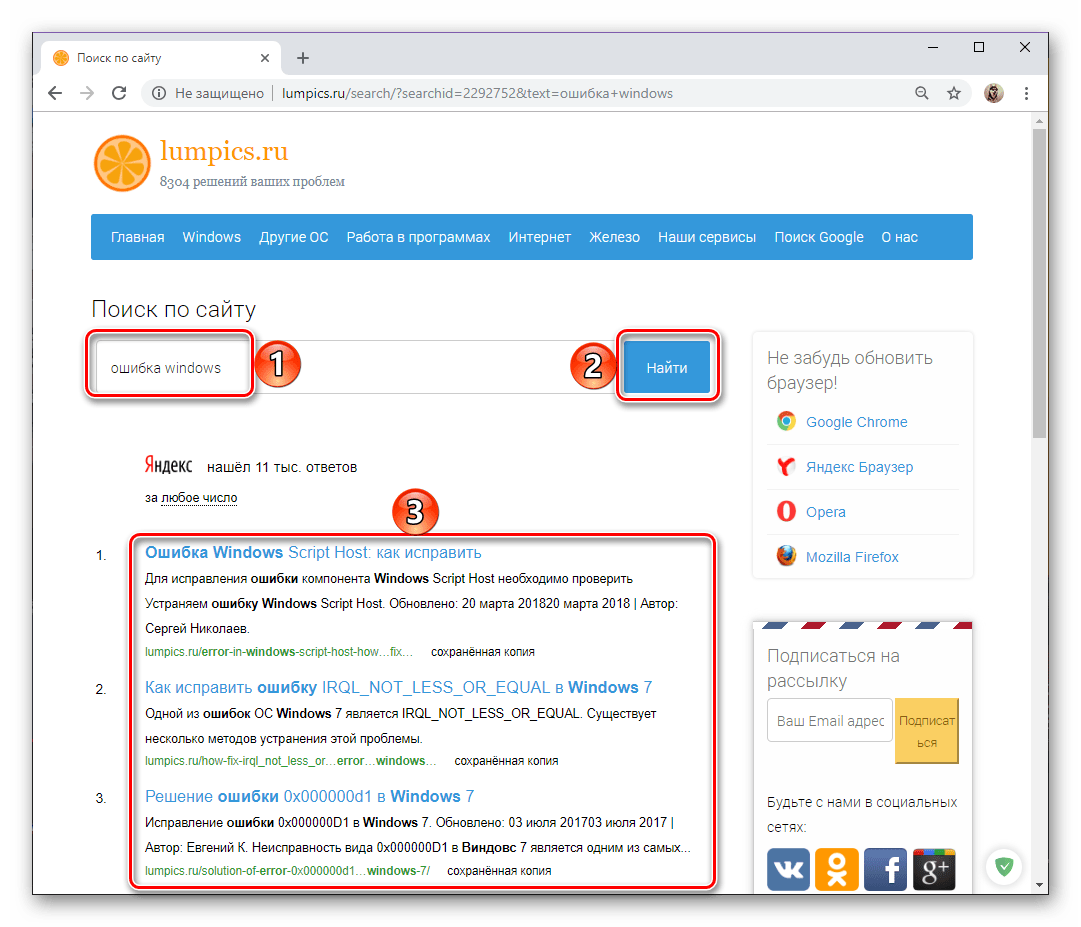The image size is (1081, 927).
Task: Click the lumpics.ru orange logo
Action: [x=121, y=163]
